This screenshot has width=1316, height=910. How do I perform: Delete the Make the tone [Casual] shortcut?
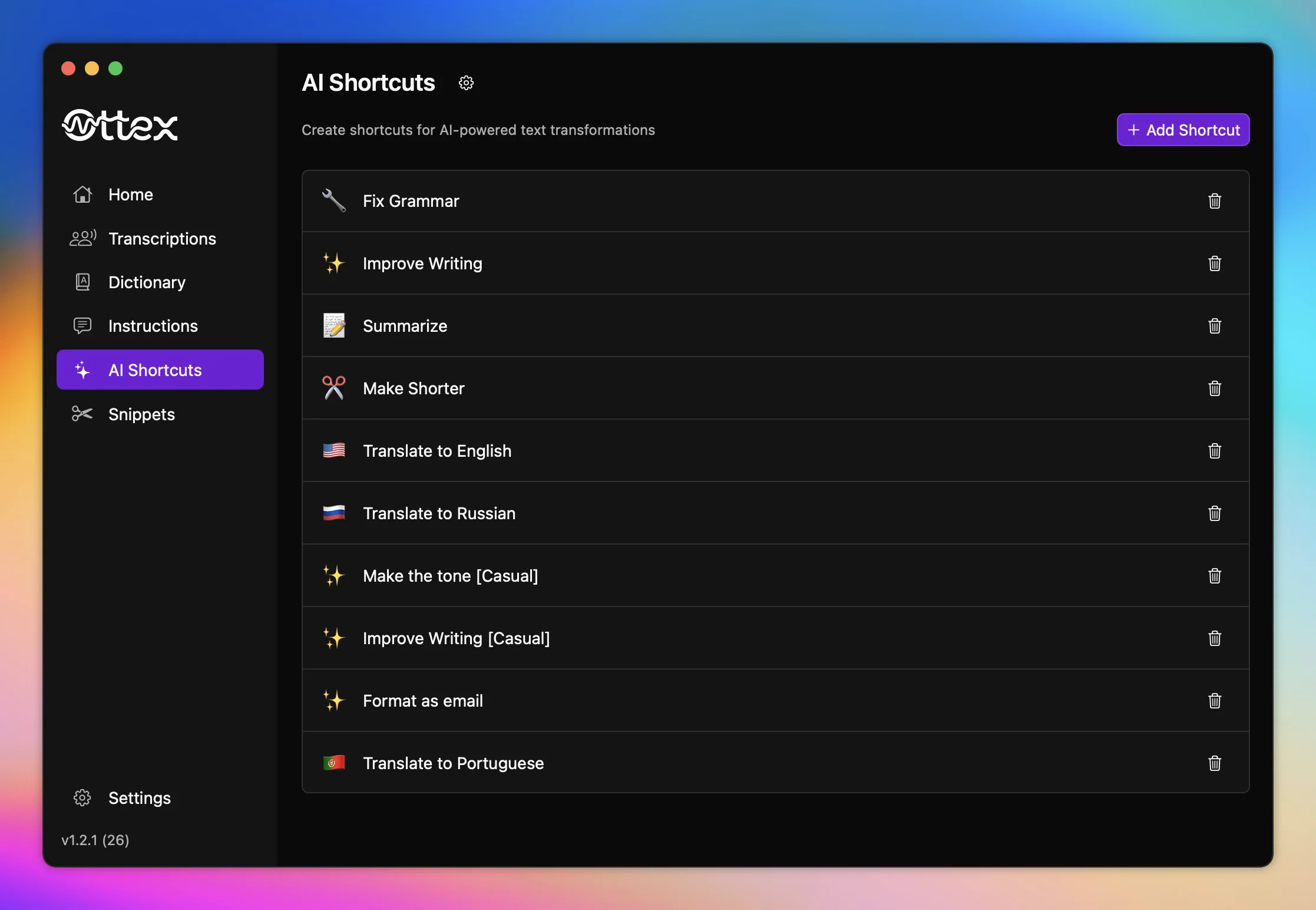[1215, 576]
